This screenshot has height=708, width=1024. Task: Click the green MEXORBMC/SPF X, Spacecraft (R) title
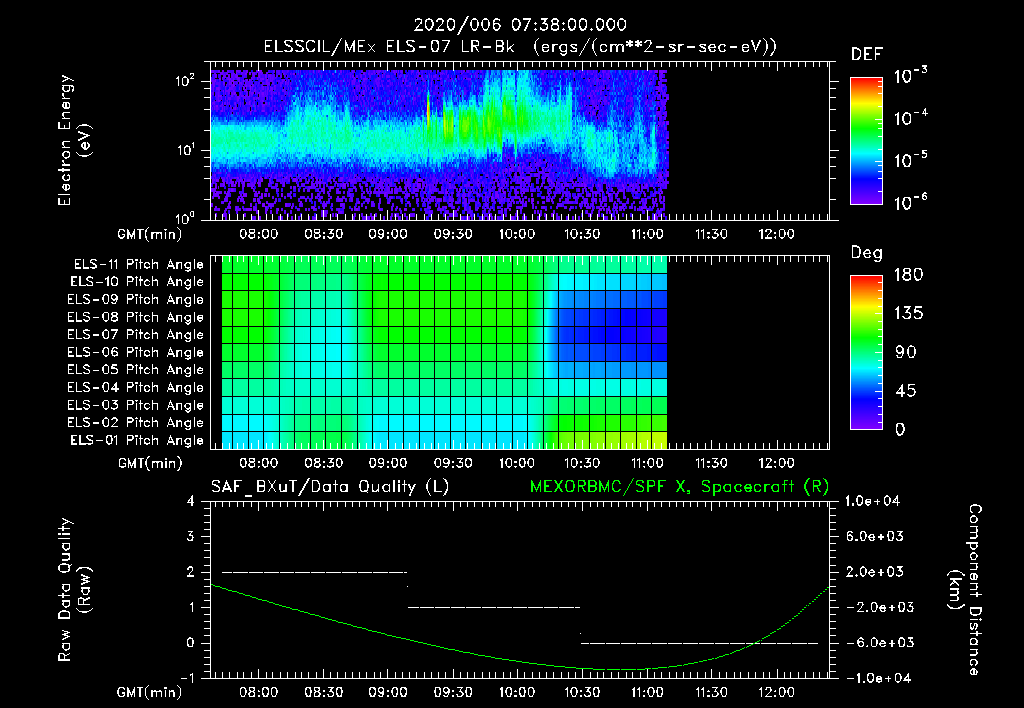(x=679, y=487)
